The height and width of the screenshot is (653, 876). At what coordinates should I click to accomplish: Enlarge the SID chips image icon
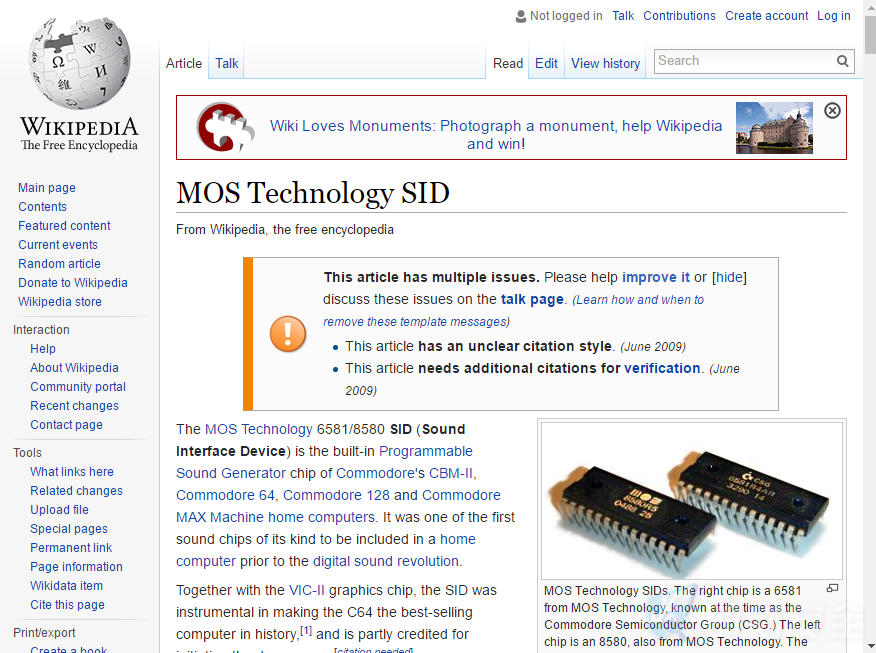pos(832,588)
